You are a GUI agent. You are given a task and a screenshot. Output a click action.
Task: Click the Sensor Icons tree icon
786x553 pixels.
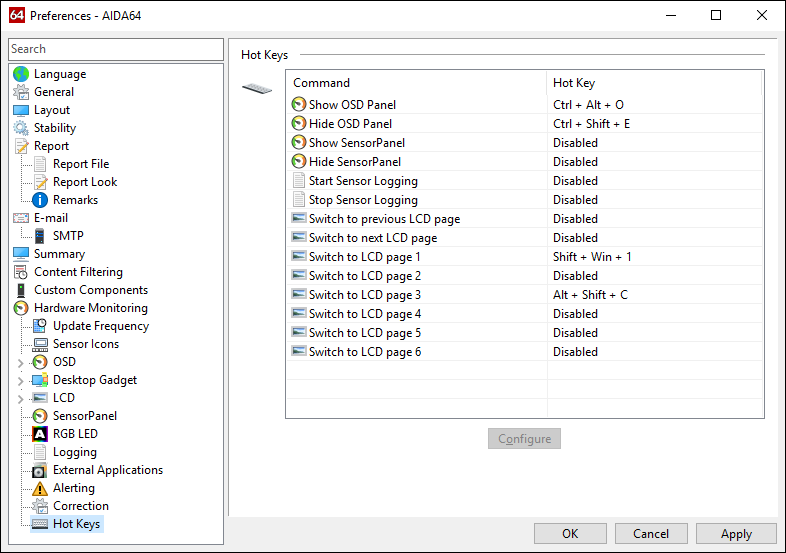pyautogui.click(x=40, y=344)
